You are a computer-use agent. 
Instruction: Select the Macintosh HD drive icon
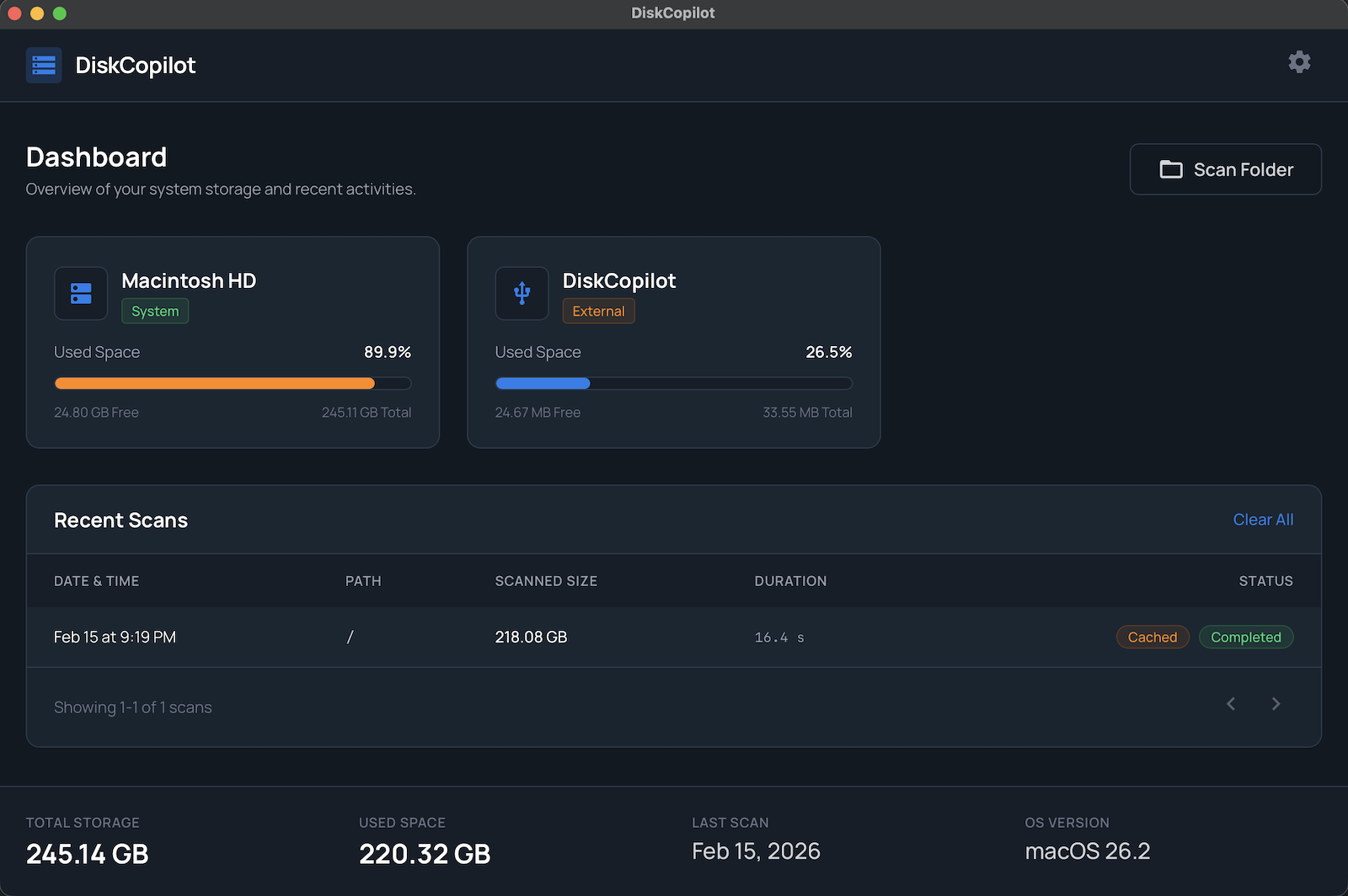click(x=80, y=293)
